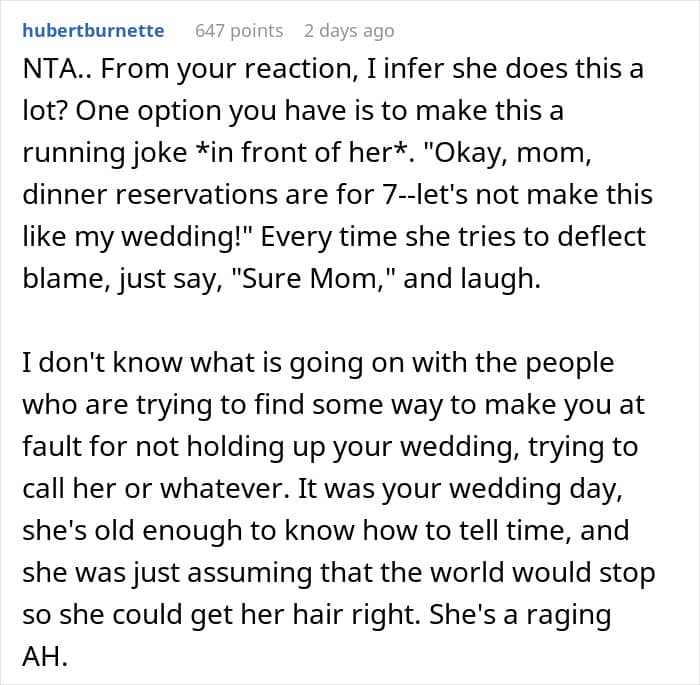The image size is (700, 685).
Task: Click the phrase 'She's a raging'
Action: coord(520,614)
